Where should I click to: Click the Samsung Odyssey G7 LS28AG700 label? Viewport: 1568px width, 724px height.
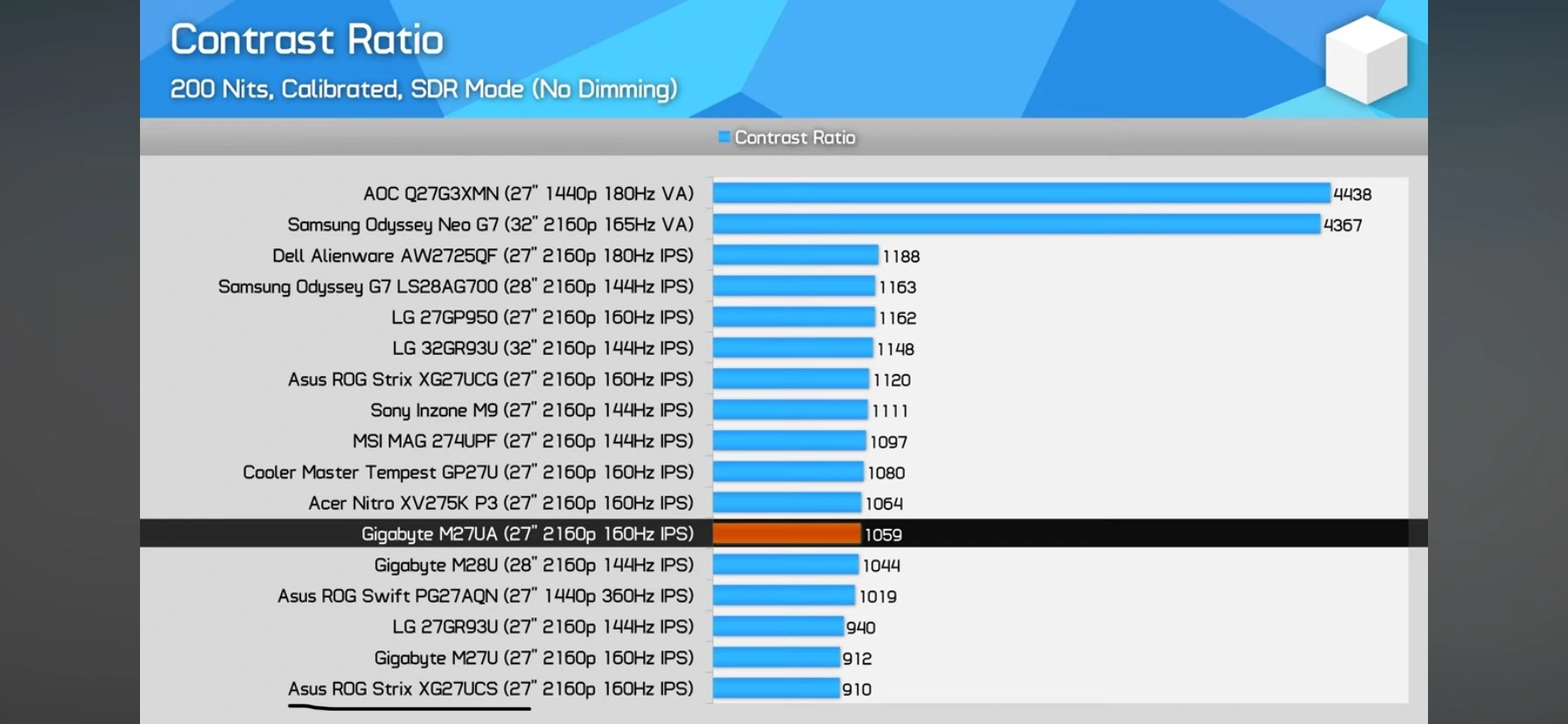click(456, 286)
